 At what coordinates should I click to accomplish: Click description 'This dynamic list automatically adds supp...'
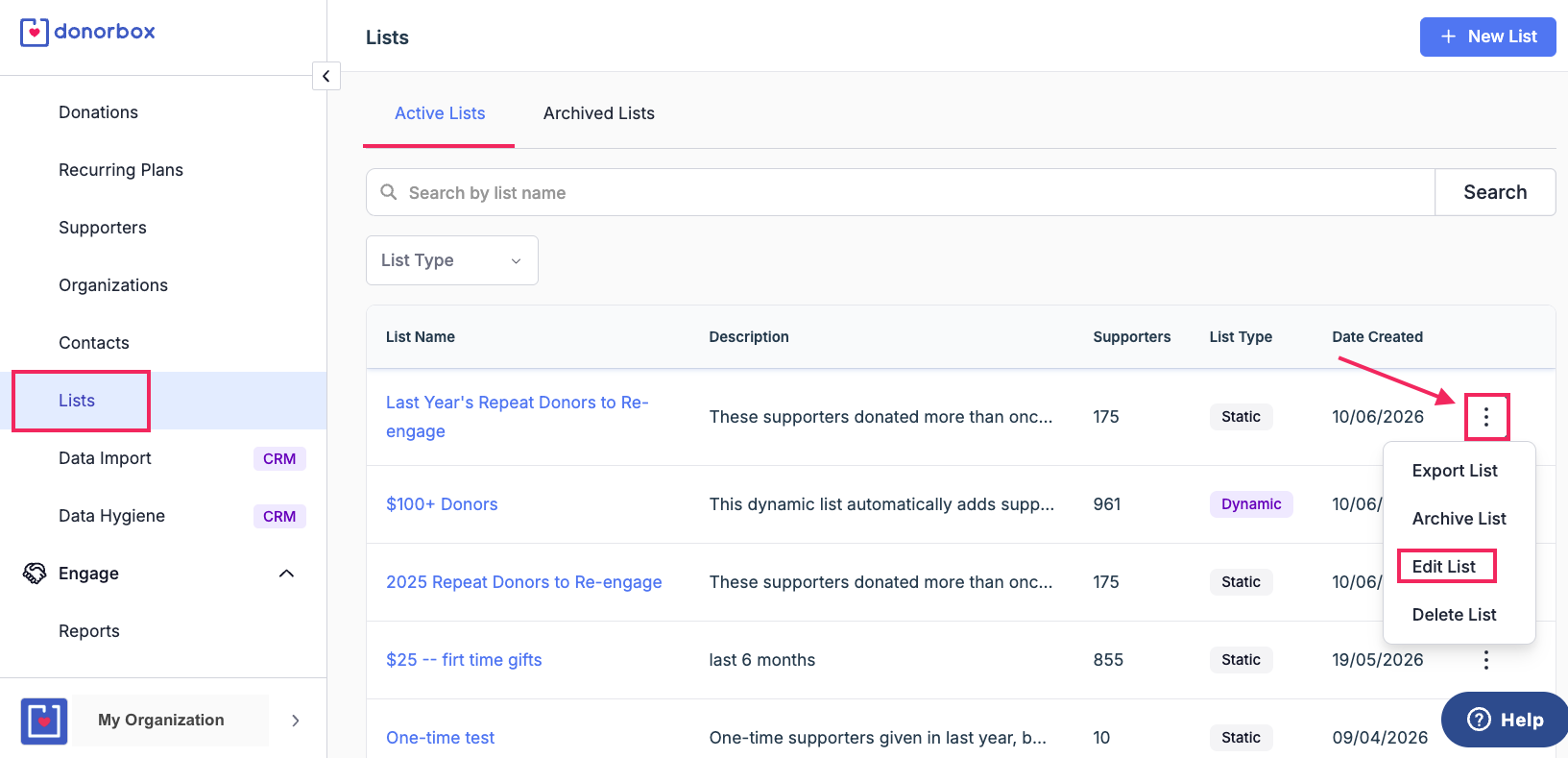pos(881,504)
